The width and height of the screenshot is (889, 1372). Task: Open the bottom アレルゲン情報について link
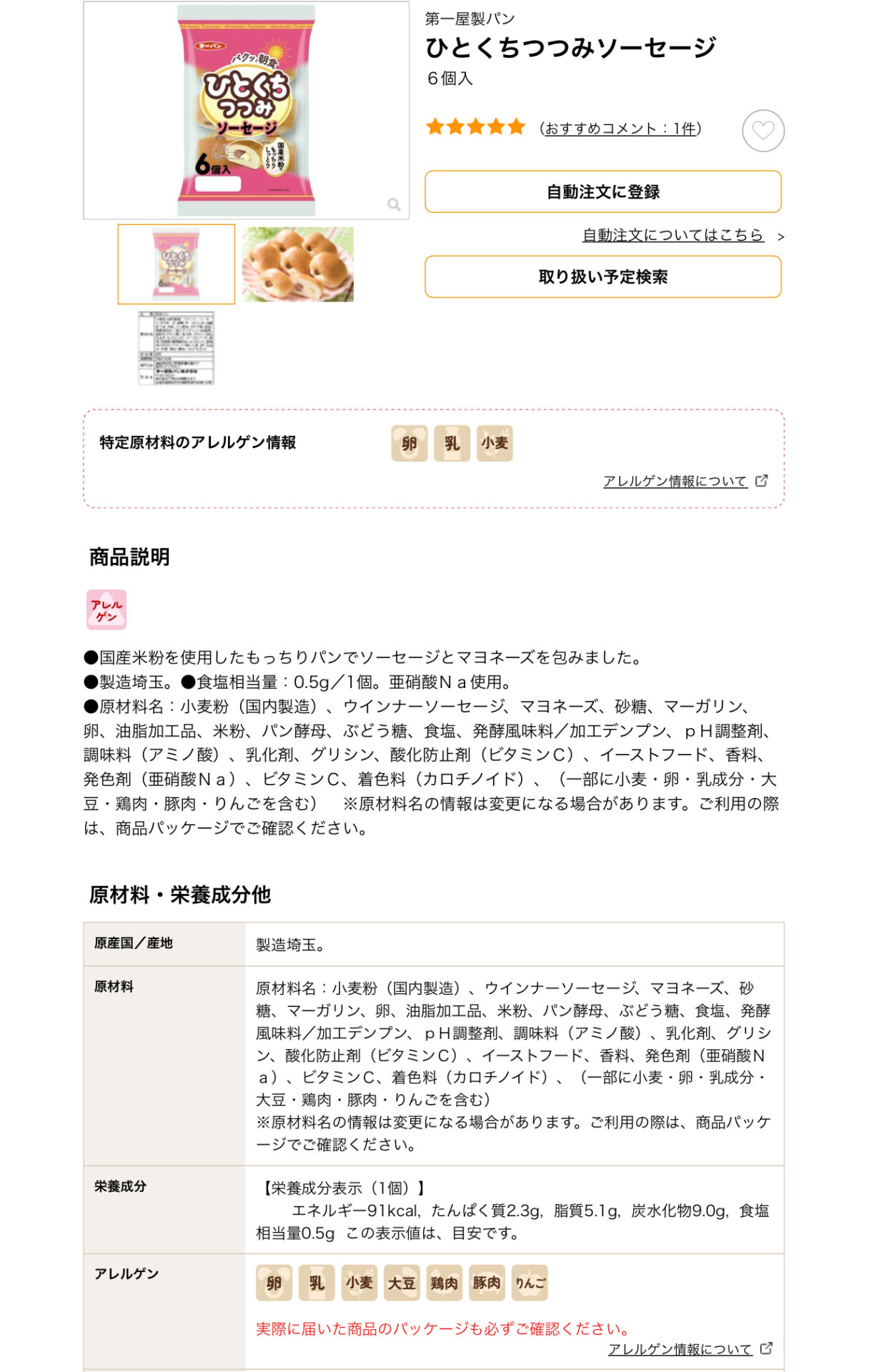680,1348
